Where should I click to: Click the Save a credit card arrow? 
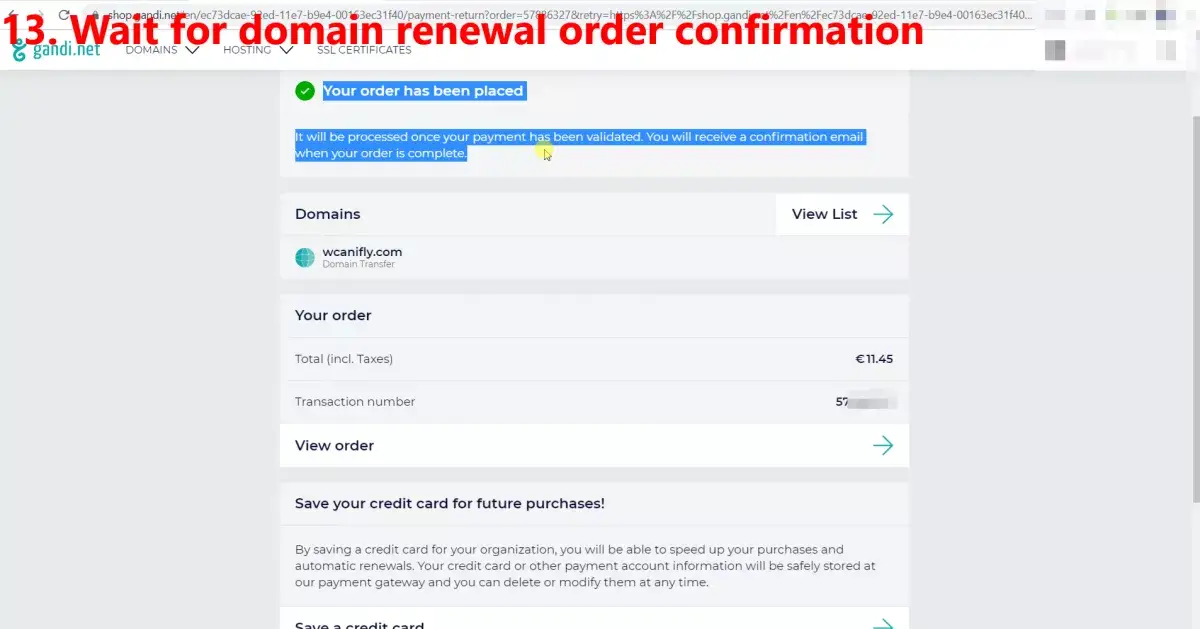click(x=883, y=624)
